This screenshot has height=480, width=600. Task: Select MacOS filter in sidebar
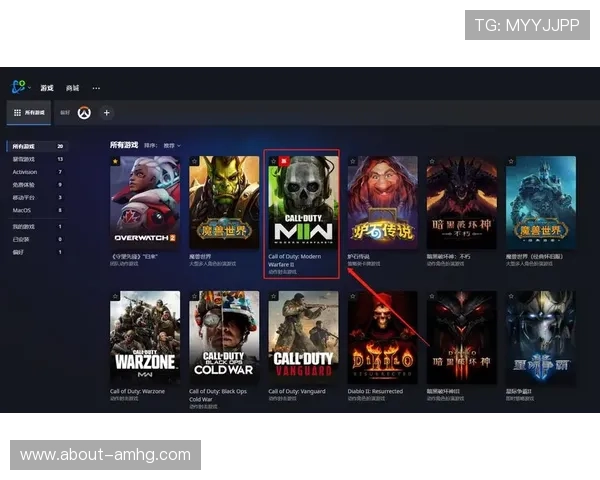(21, 211)
